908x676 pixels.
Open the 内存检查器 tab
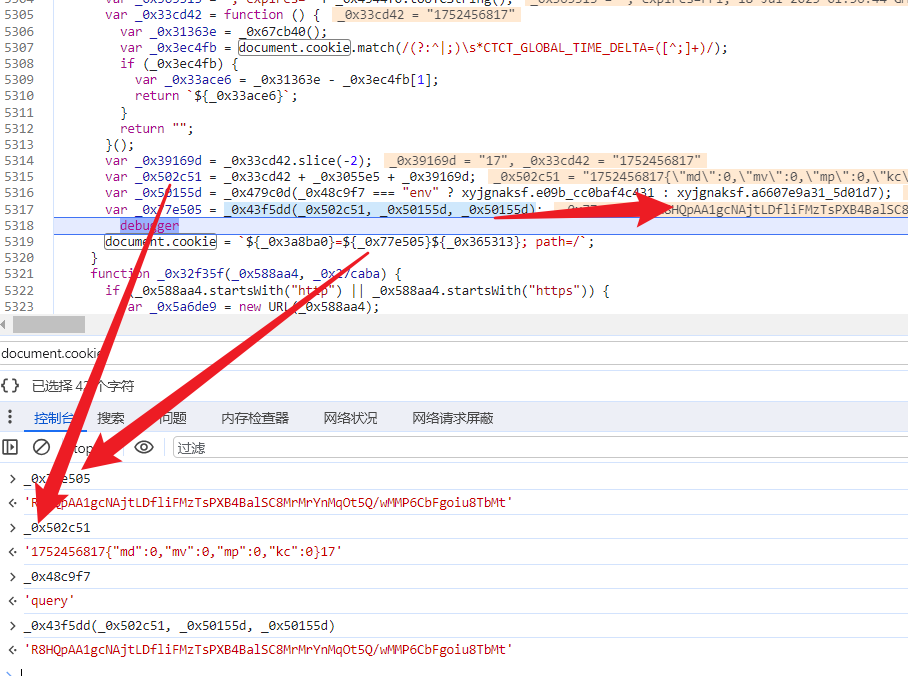[255, 418]
